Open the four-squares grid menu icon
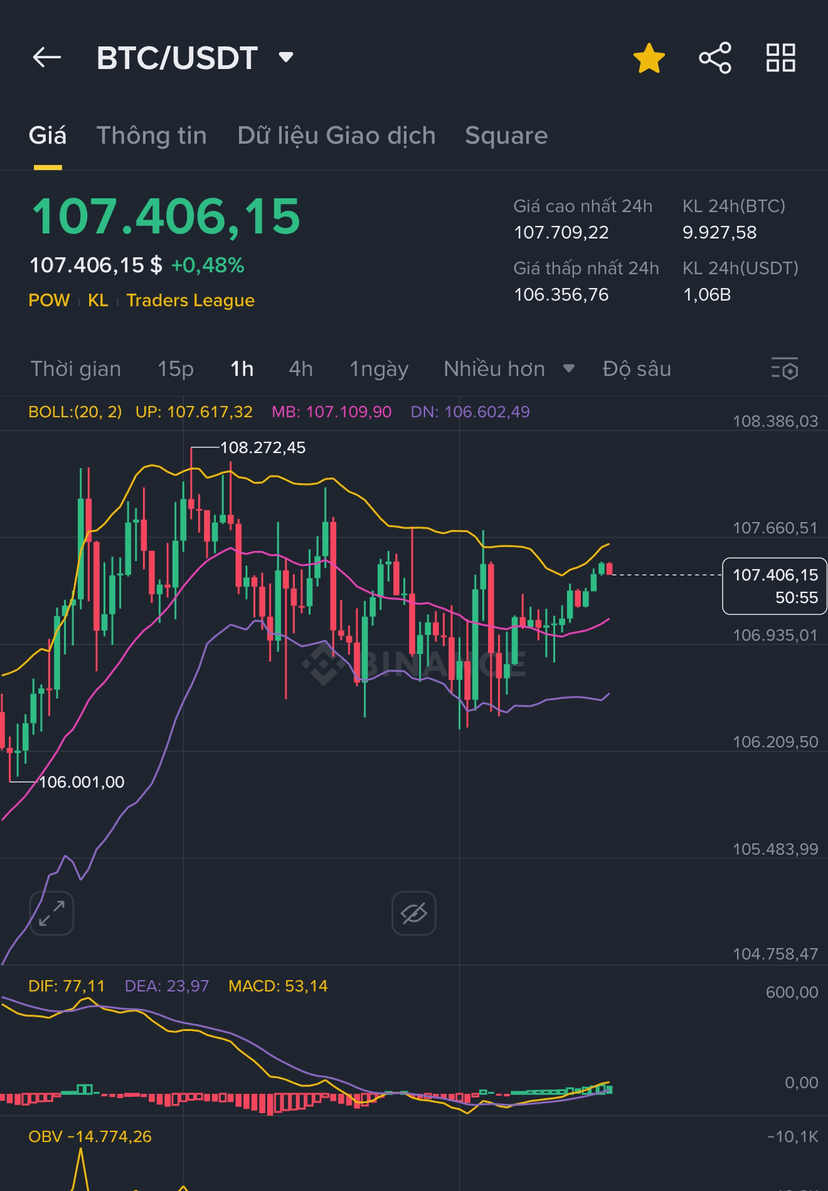This screenshot has width=828, height=1191. pyautogui.click(x=781, y=58)
